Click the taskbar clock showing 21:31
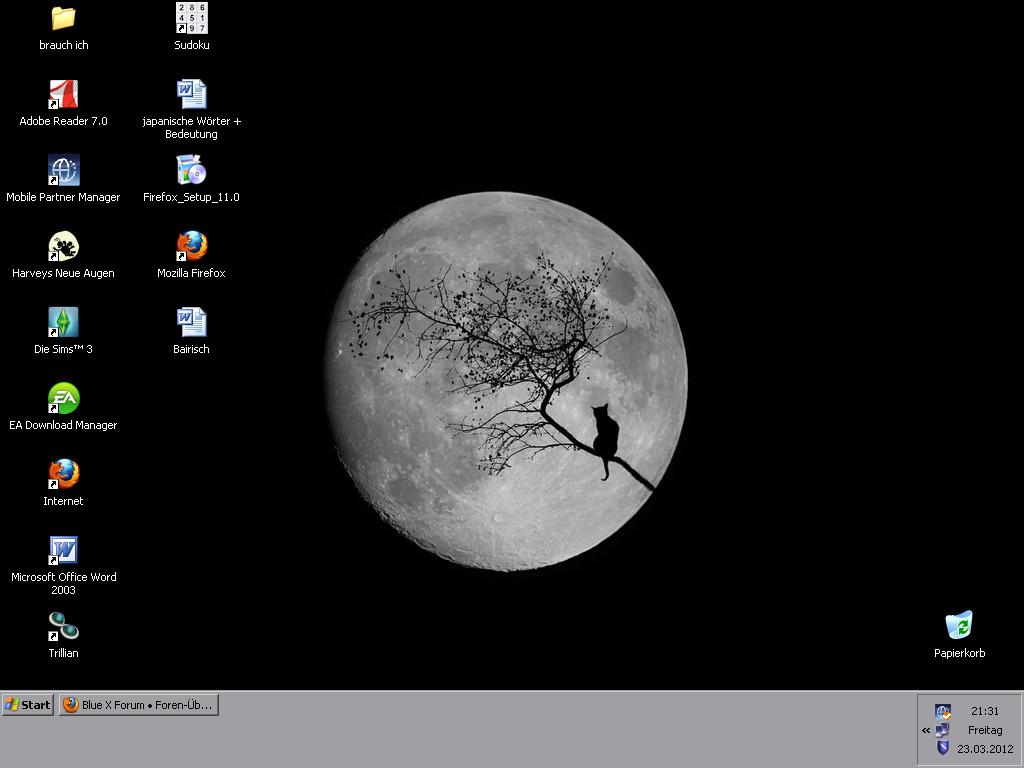Viewport: 1024px width, 768px height. 984,712
